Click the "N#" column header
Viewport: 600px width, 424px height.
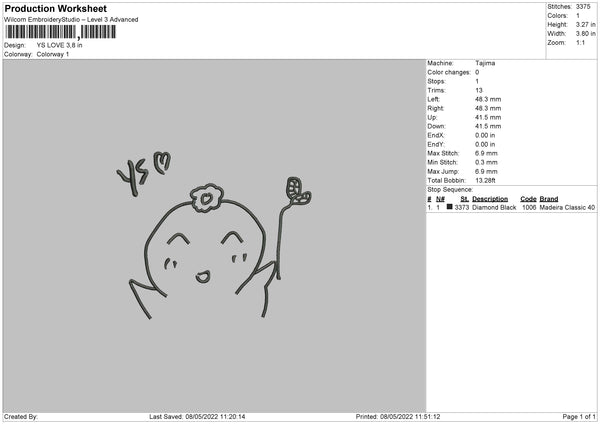pyautogui.click(x=440, y=199)
